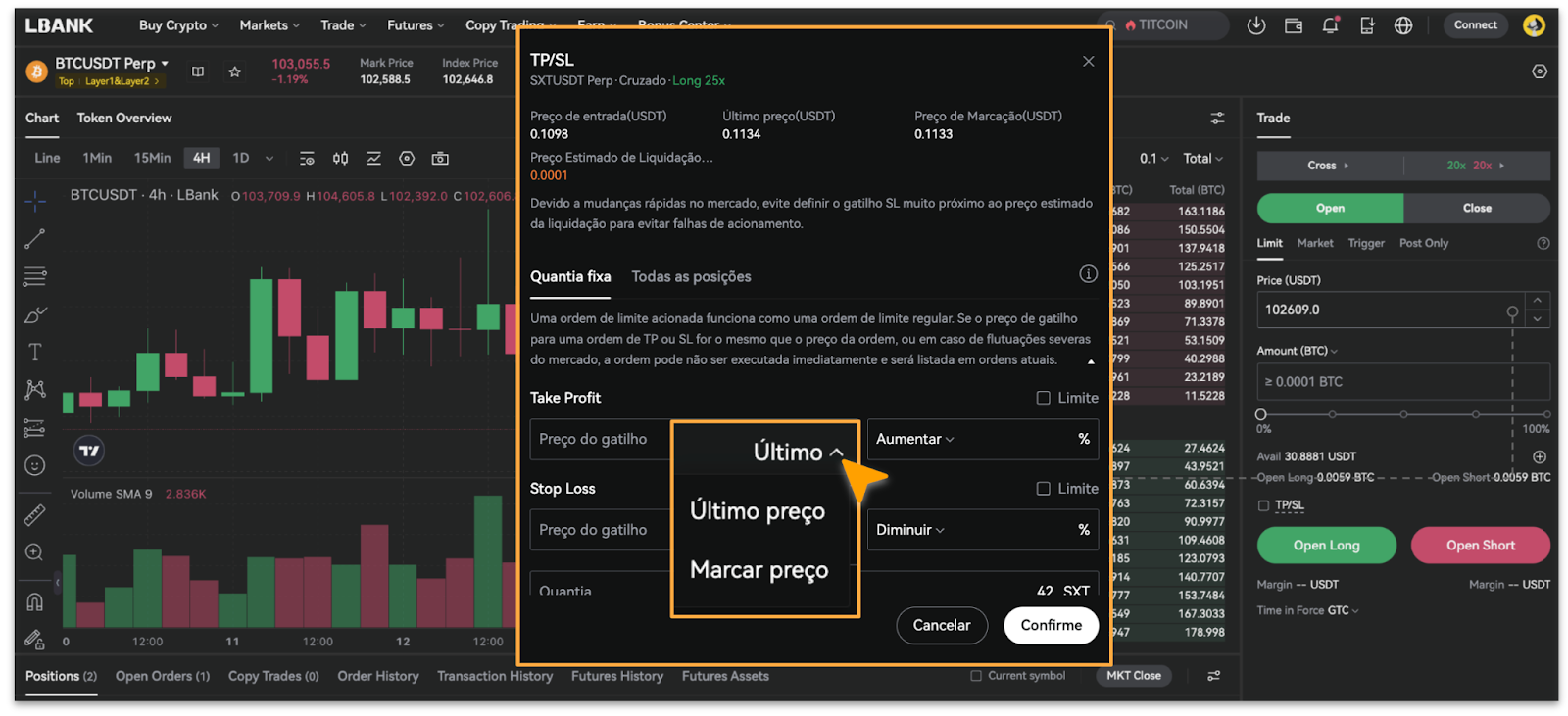Screen dimensions: 1568x716
Task: Enable the Stop Loss Limite checkbox
Action: click(1044, 489)
